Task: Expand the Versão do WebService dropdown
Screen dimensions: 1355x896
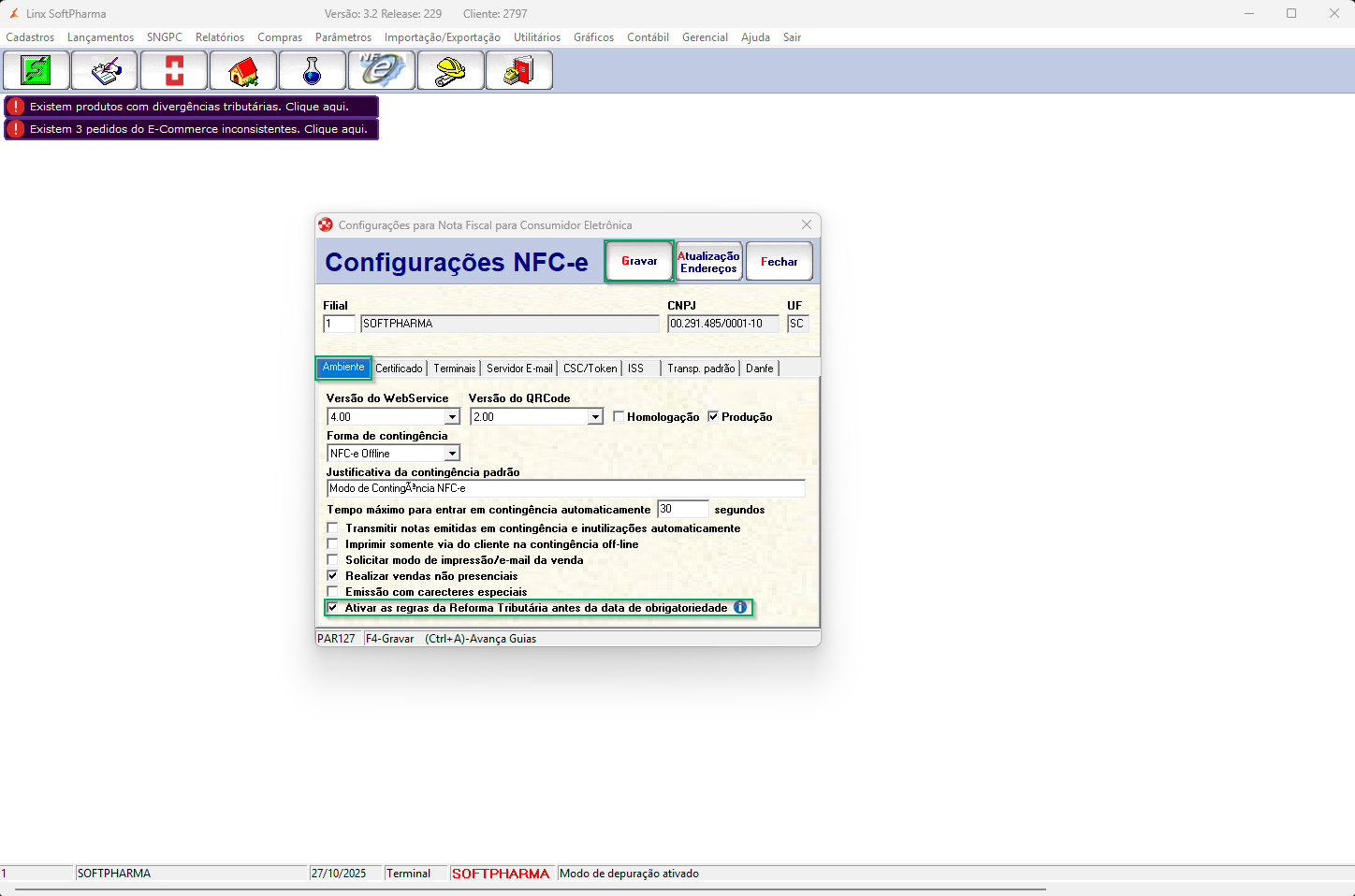Action: (x=452, y=417)
